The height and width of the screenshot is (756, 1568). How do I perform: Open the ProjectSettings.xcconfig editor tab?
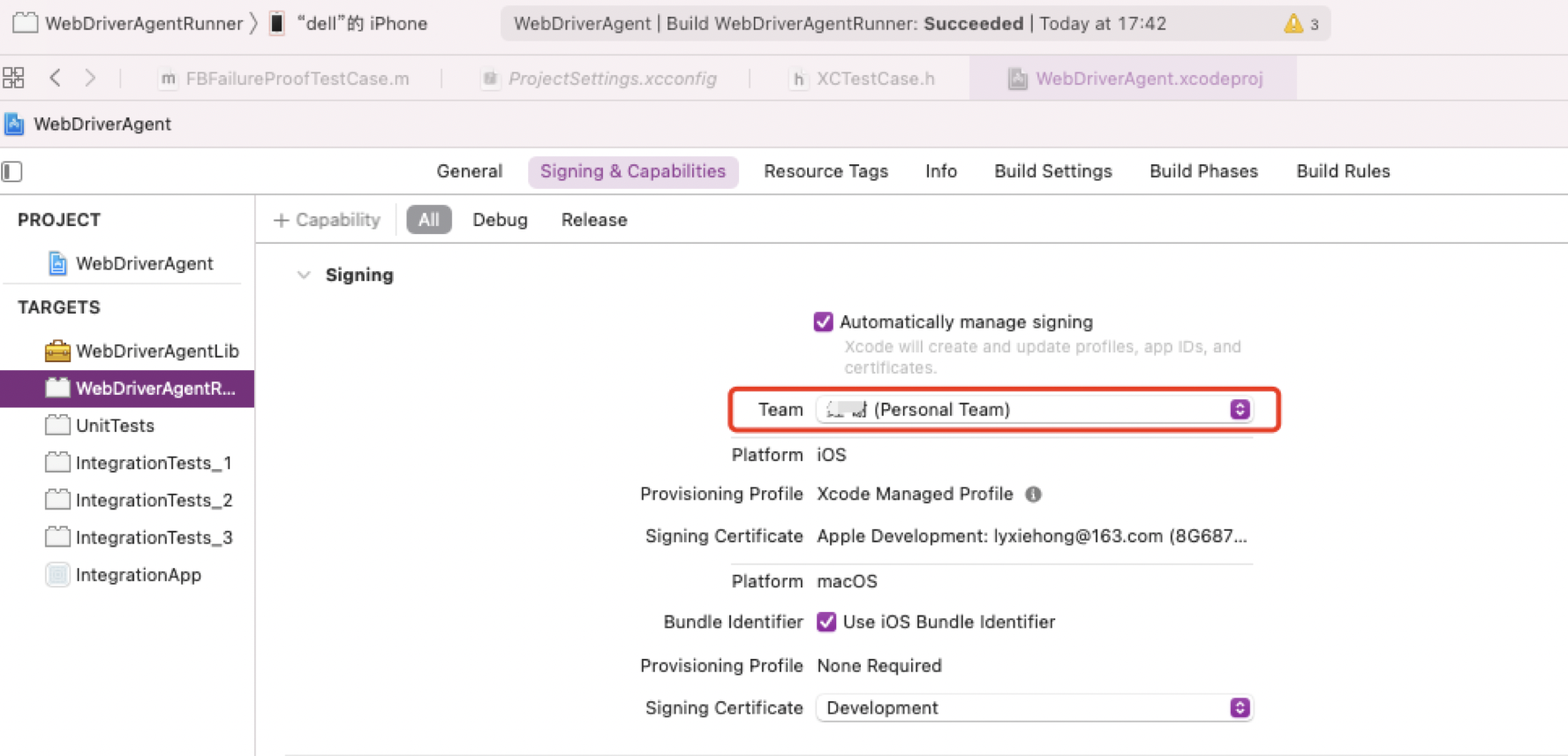point(600,79)
